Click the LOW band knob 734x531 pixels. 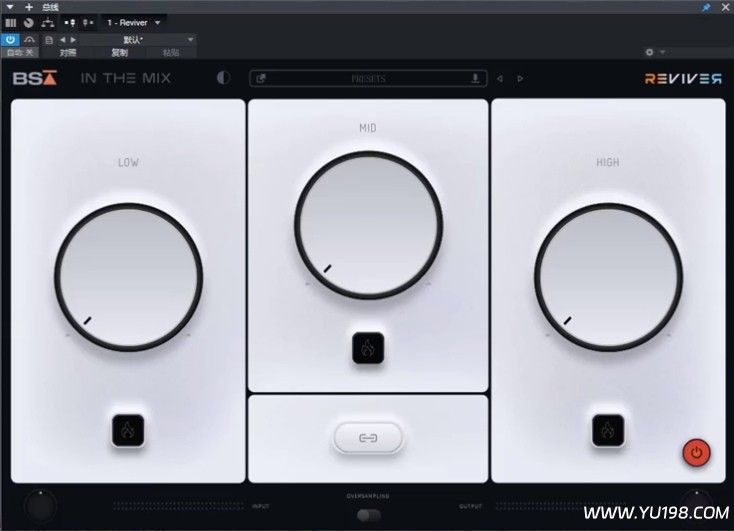[x=128, y=277]
